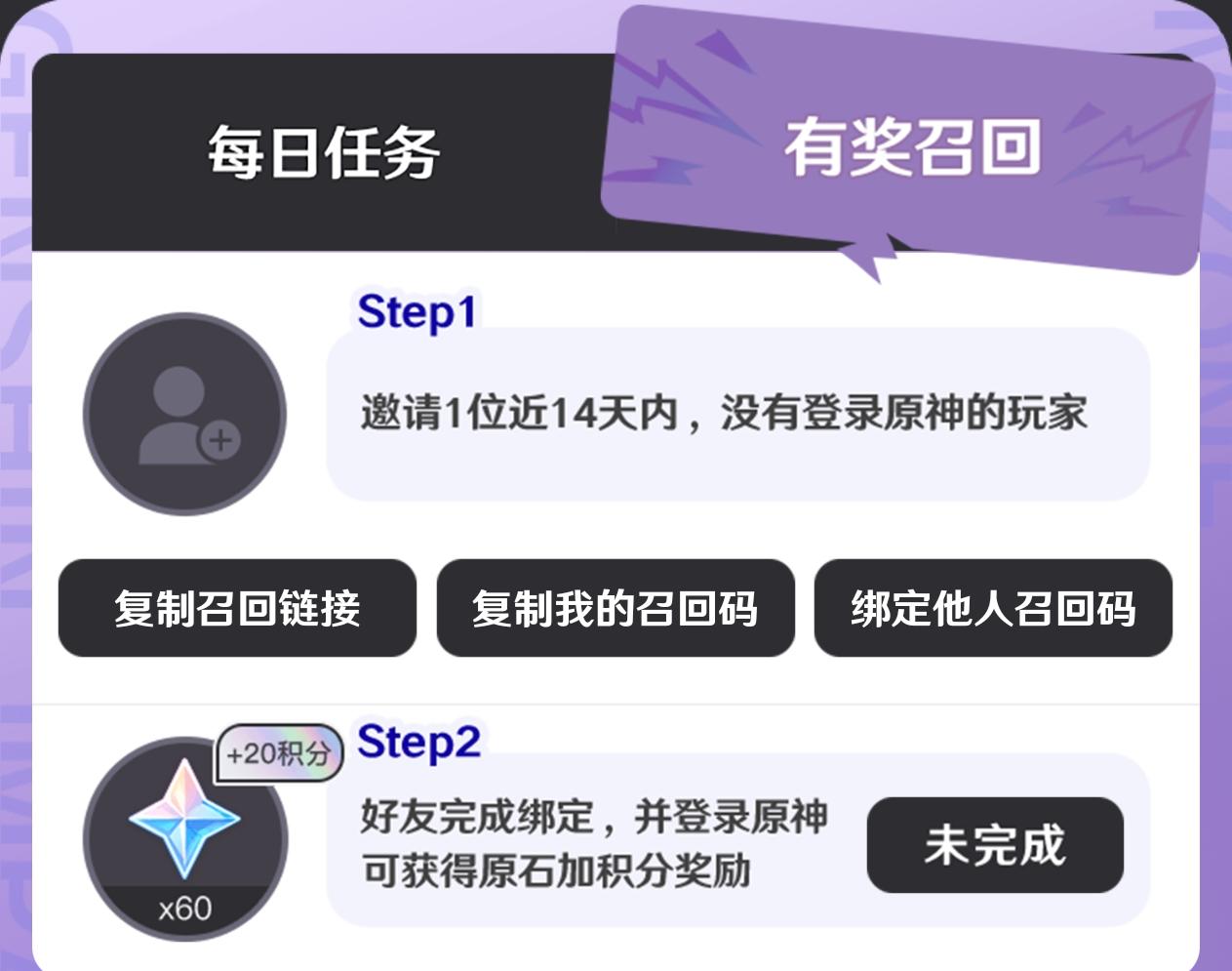This screenshot has width=1232, height=971.
Task: Click the Step1 heading label
Action: coord(417,312)
